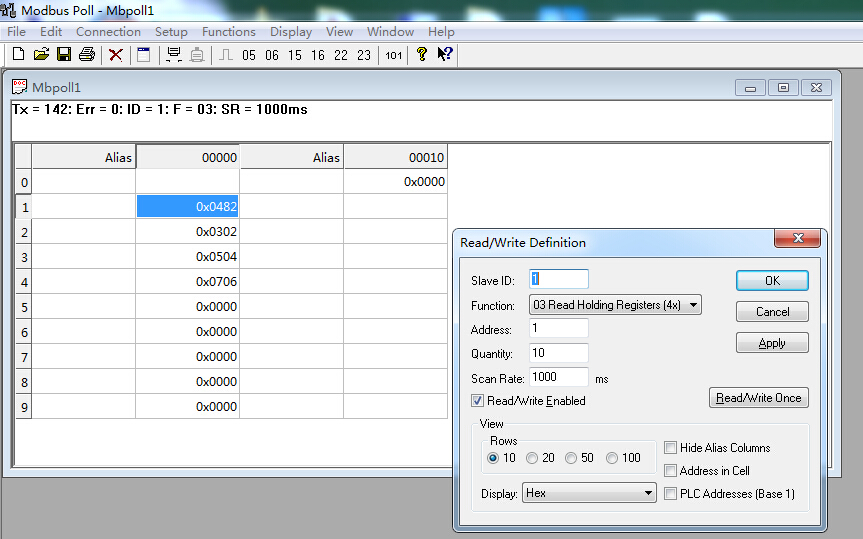Image resolution: width=863 pixels, height=539 pixels.
Task: Click the Connect toolbar icon
Action: 174,54
